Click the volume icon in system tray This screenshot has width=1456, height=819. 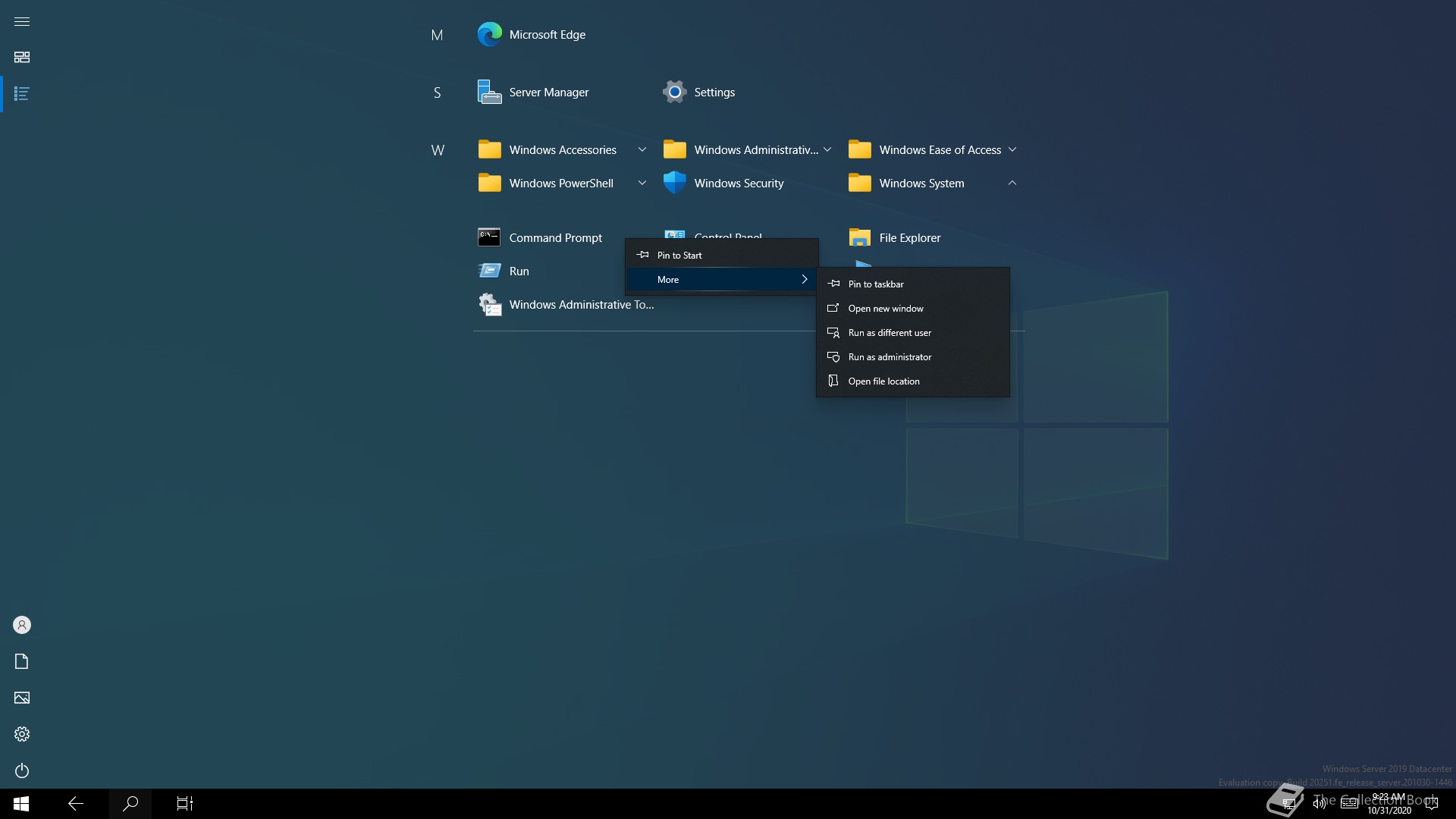(x=1319, y=804)
